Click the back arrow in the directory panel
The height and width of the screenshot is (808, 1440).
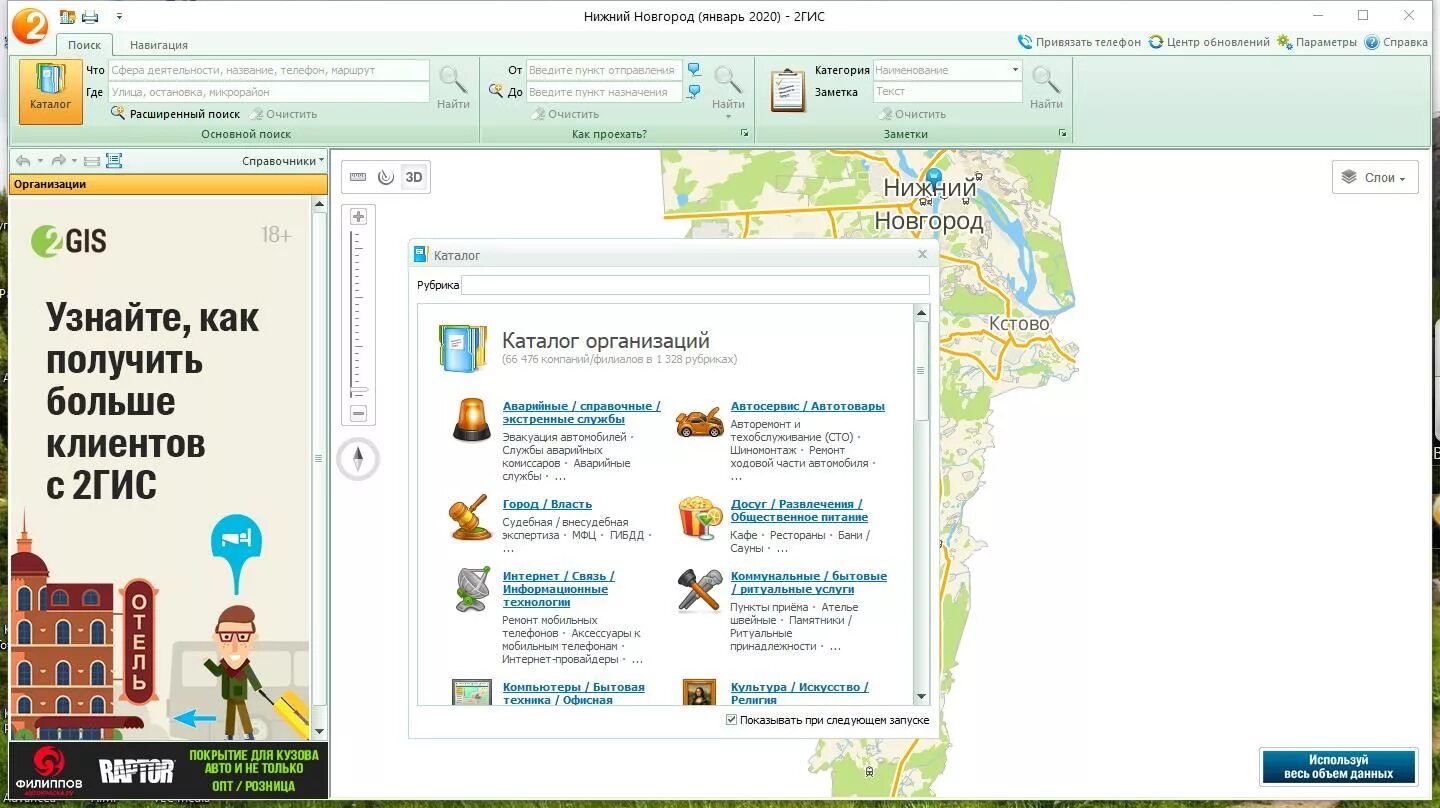pyautogui.click(x=23, y=160)
